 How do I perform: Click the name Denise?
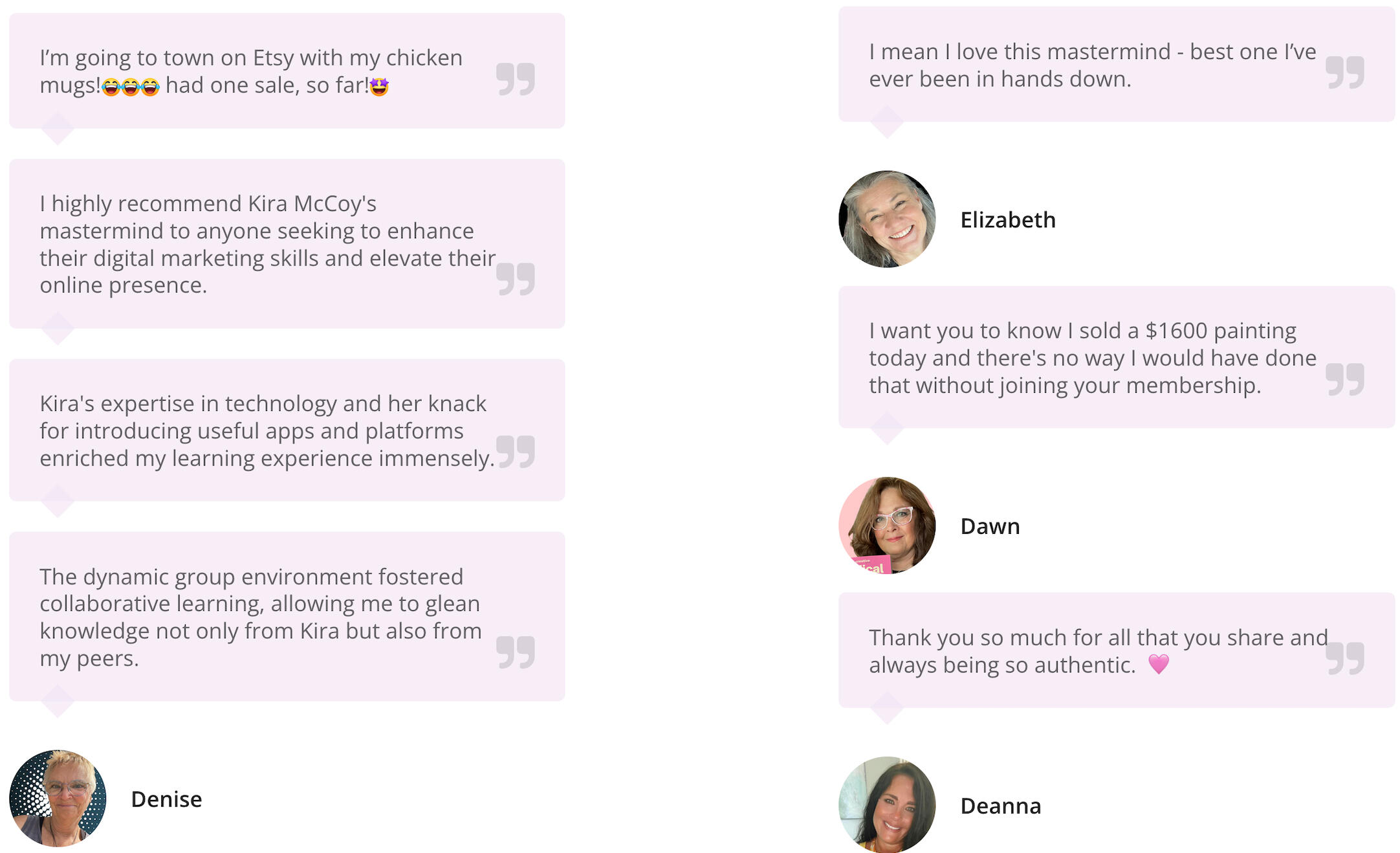click(x=166, y=799)
